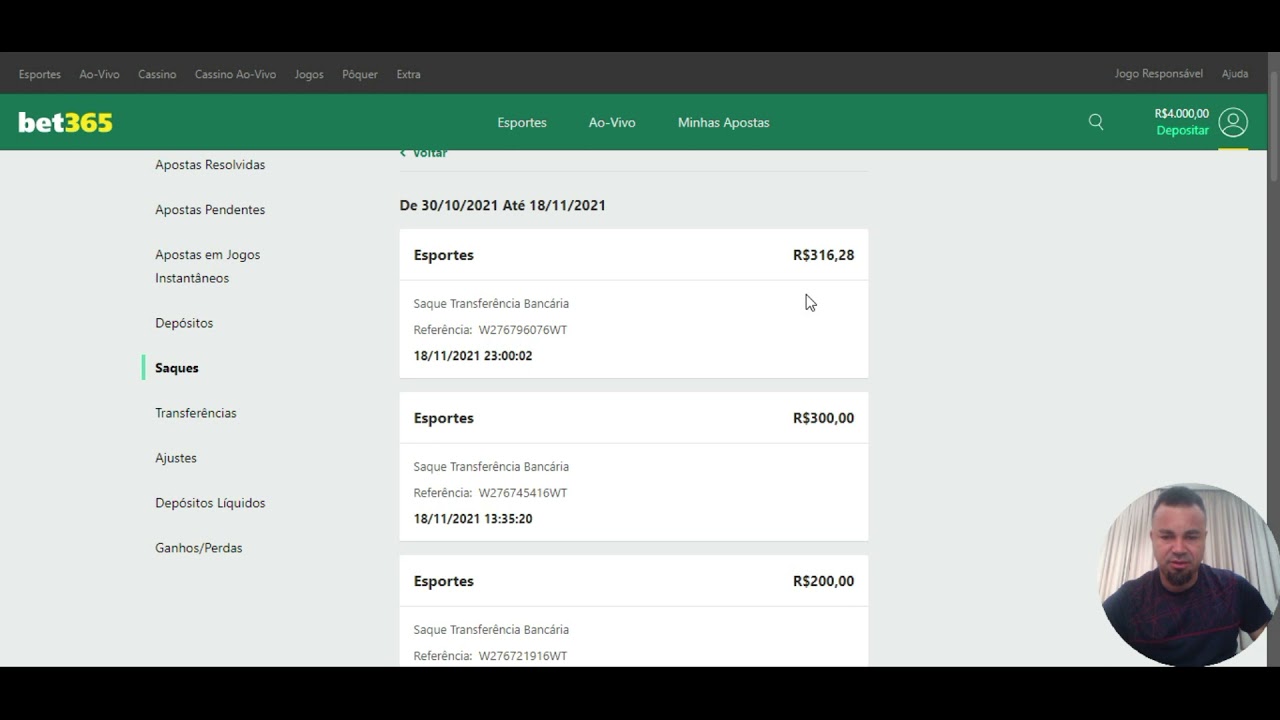Click the R$316,28 withdrawal amount

tap(824, 255)
